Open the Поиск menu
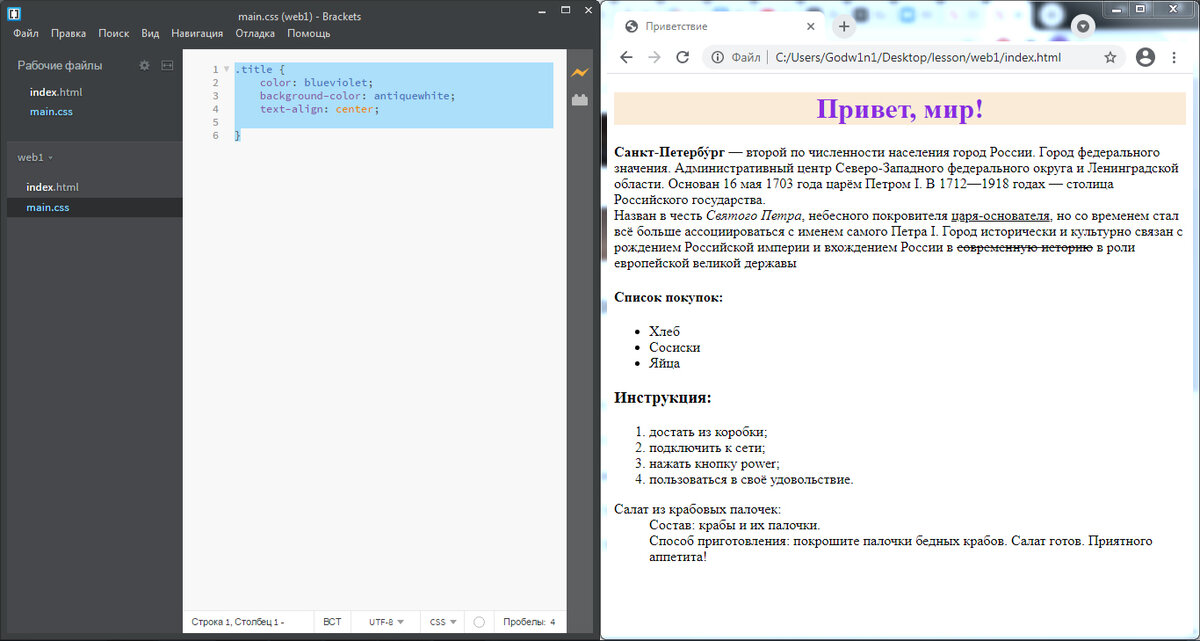Screen dimensions: 1200x641 (114, 33)
